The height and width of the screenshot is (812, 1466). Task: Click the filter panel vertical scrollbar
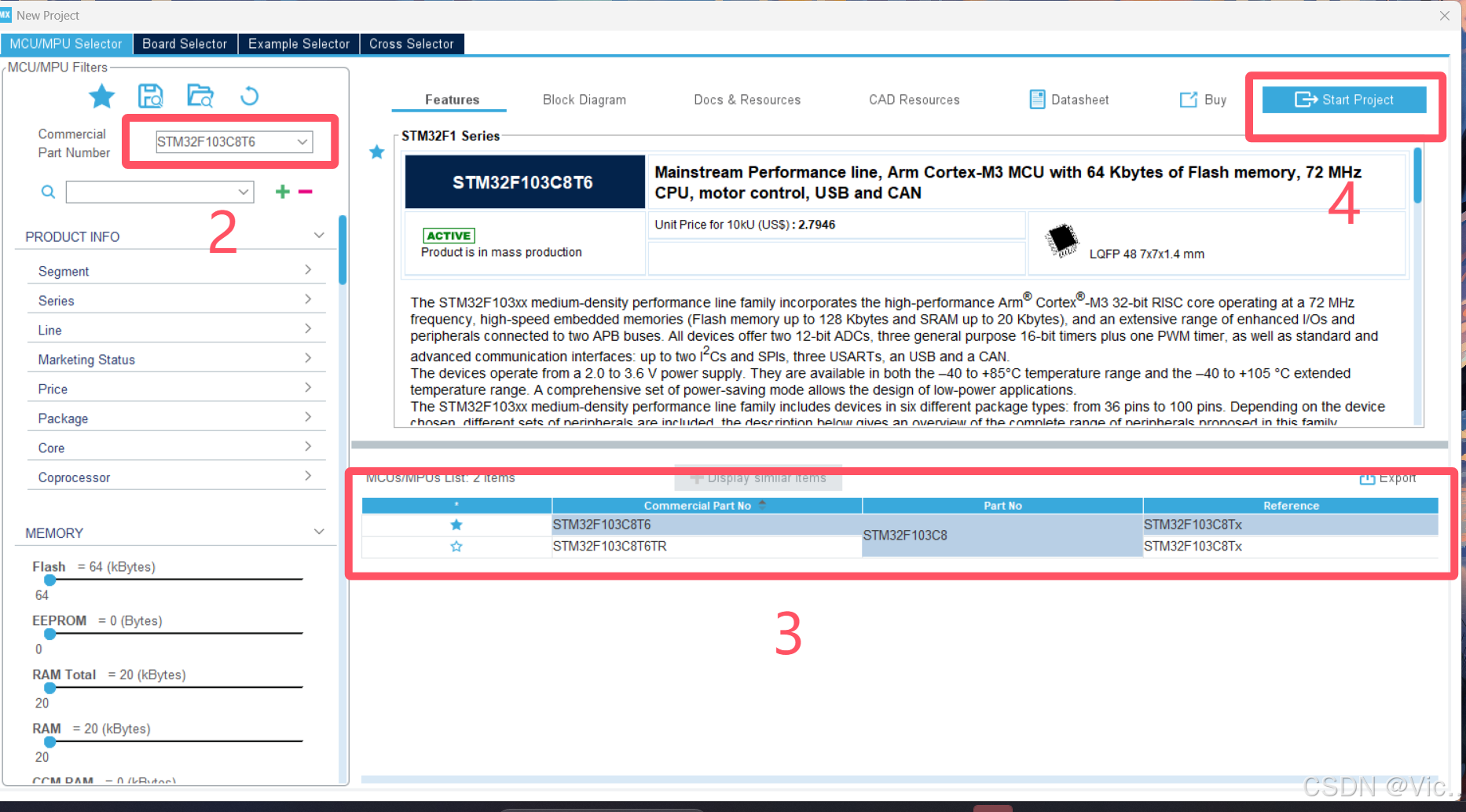tap(343, 250)
